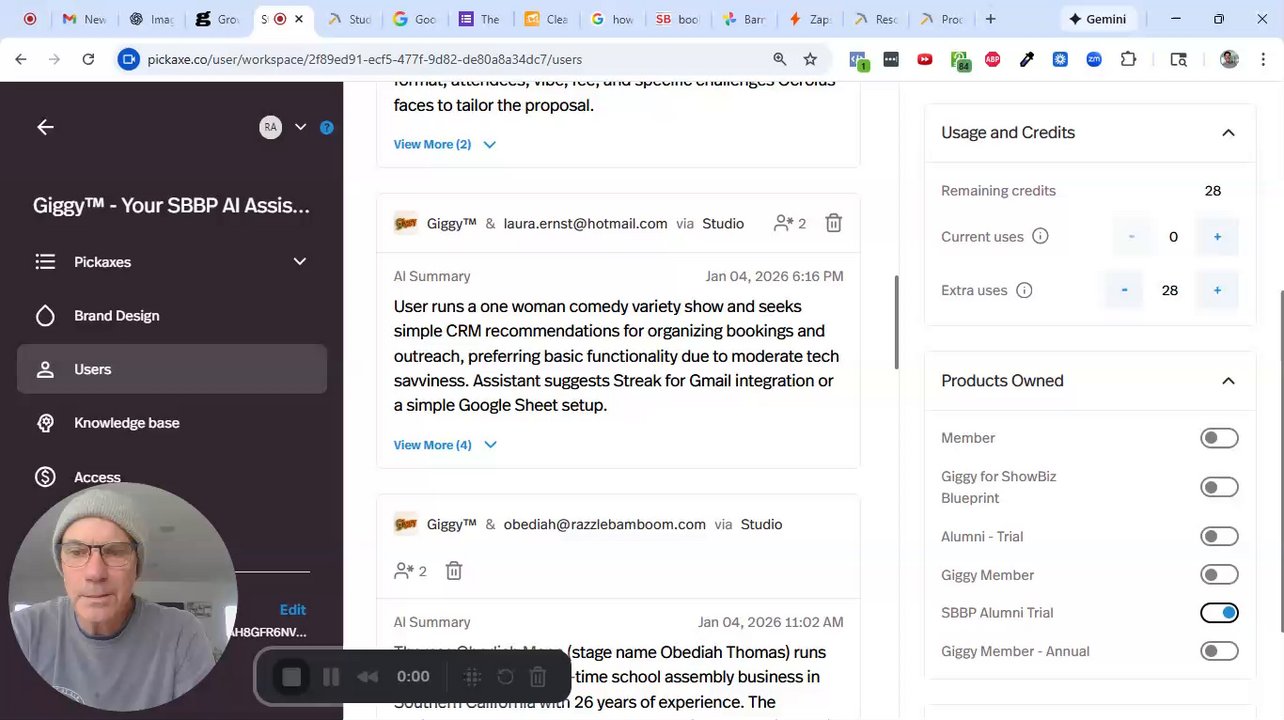1284x720 pixels.
Task: Click the Brand Design droplet icon
Action: pyautogui.click(x=45, y=316)
